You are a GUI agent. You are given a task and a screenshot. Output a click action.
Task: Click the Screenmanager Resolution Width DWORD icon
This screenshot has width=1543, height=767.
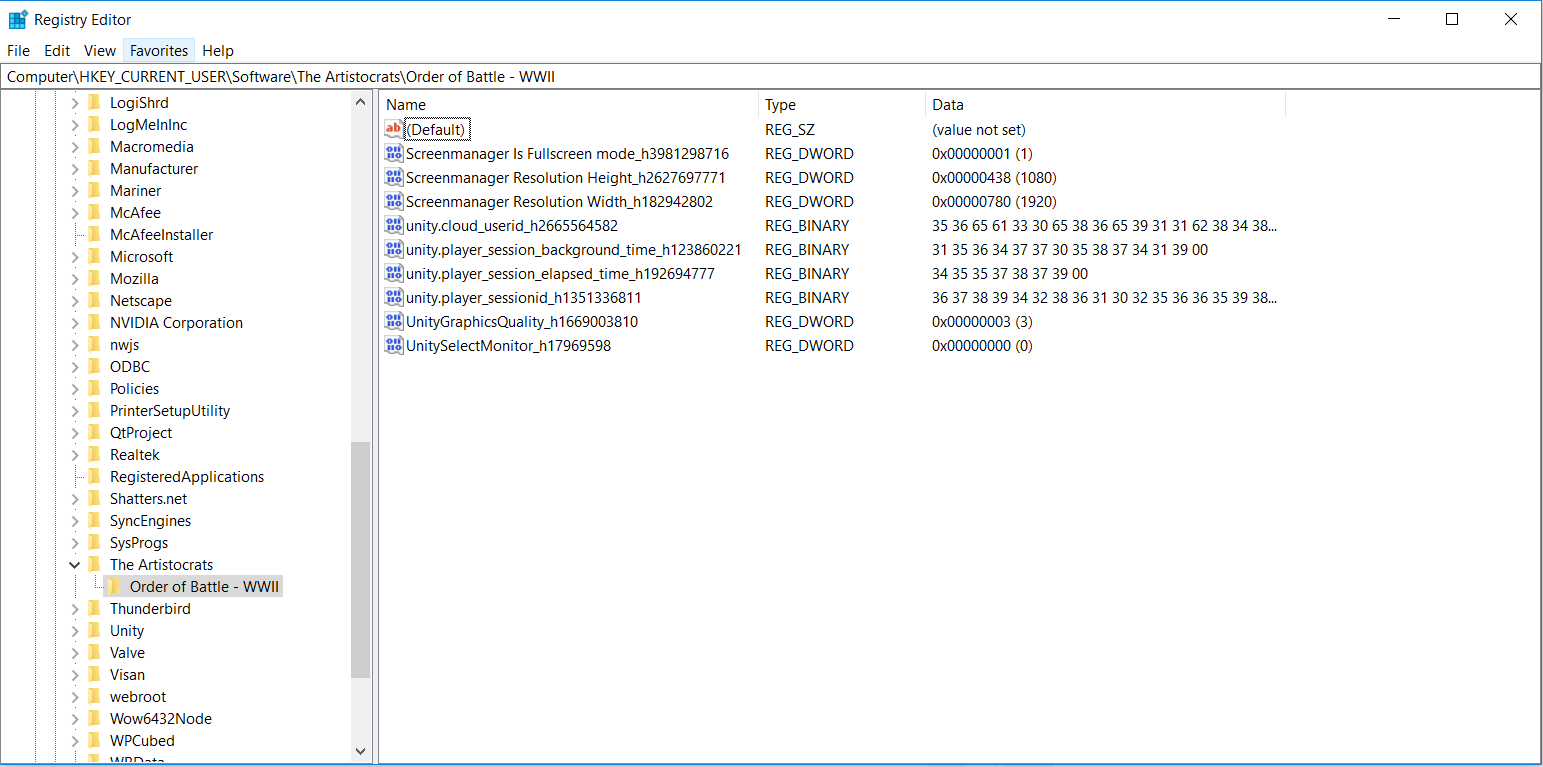click(x=393, y=201)
